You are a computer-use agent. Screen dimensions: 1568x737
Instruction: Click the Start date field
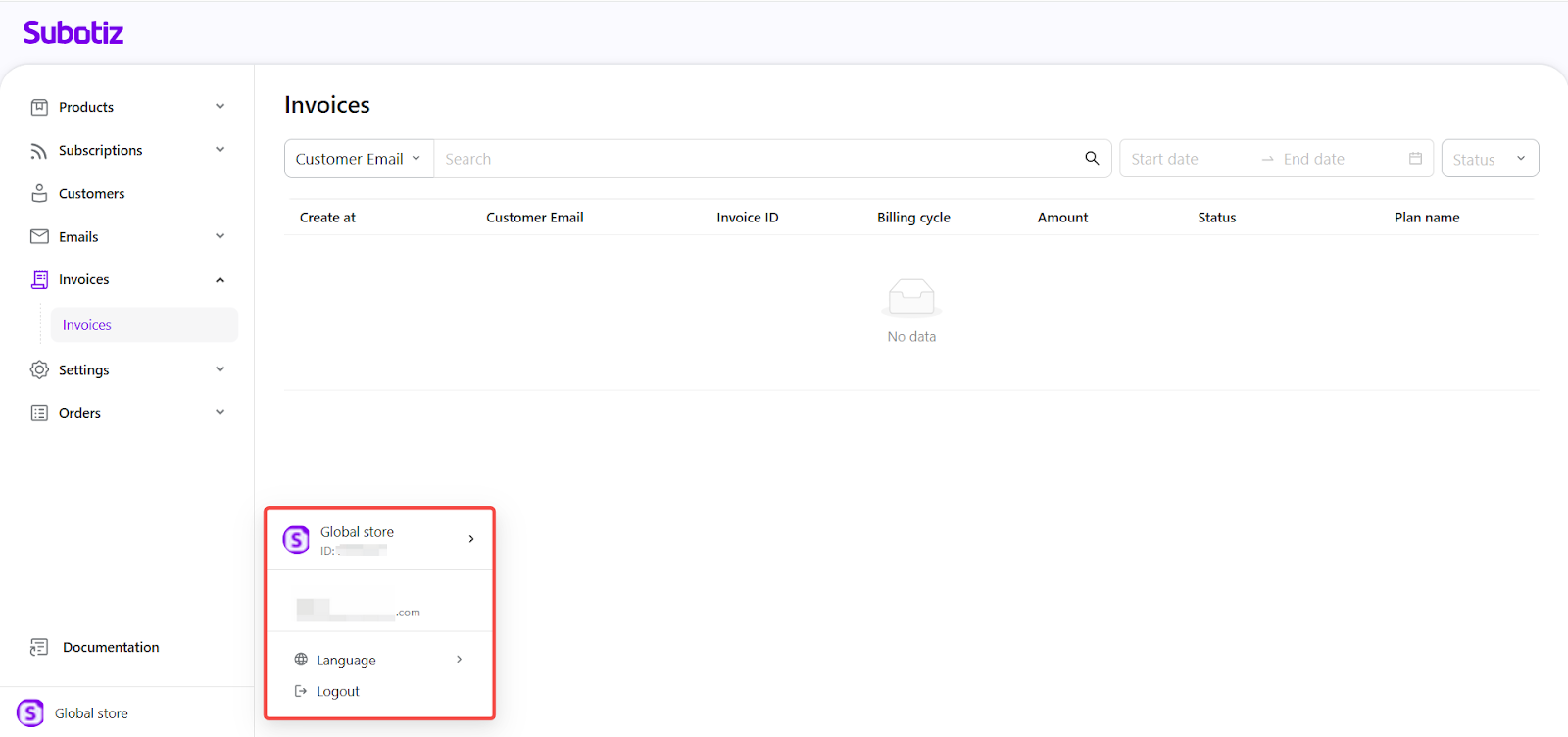(1186, 159)
